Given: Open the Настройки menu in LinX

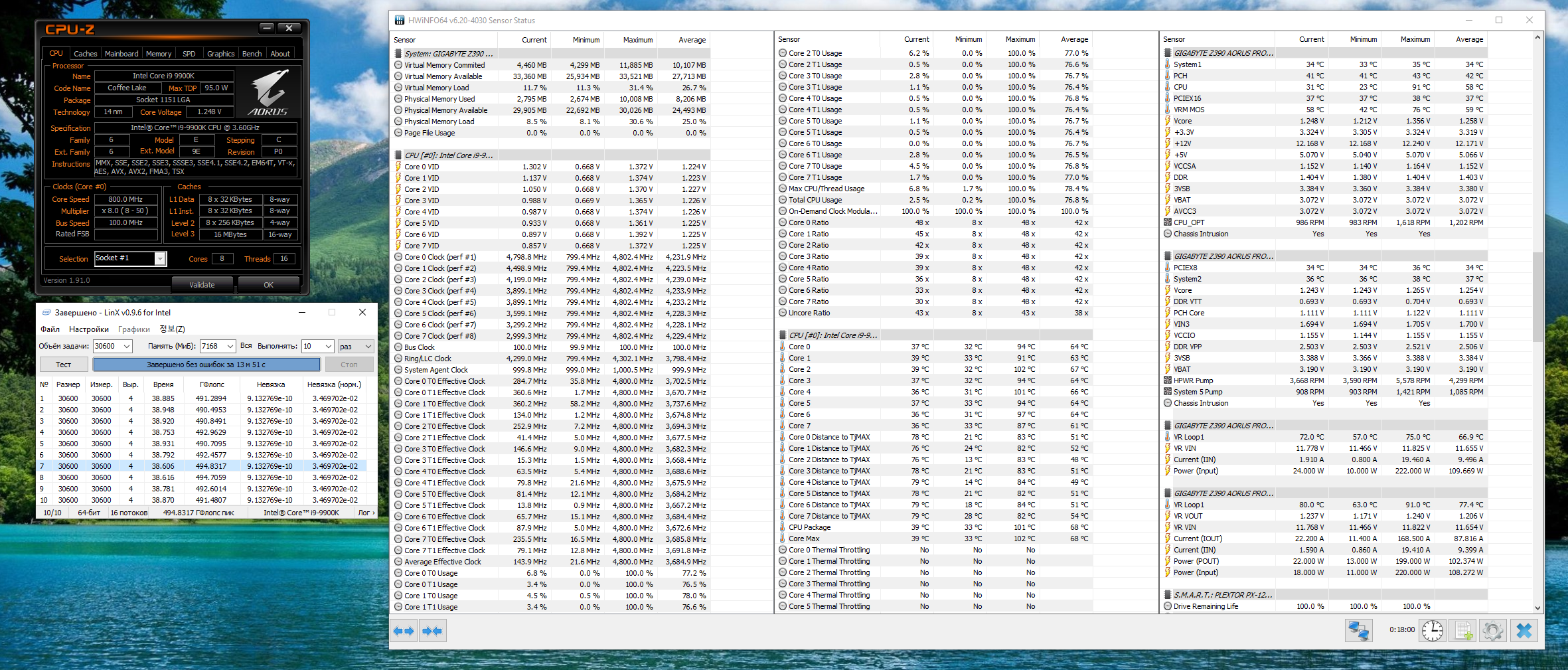Looking at the screenshot, I should [89, 329].
